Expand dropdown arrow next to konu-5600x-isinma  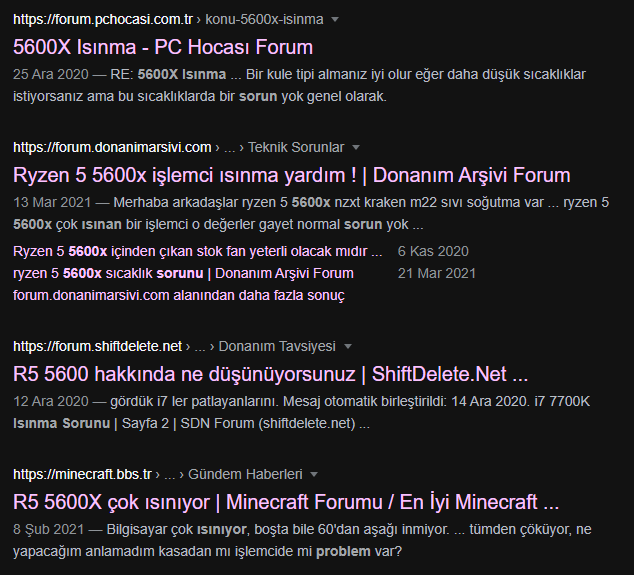(x=335, y=19)
